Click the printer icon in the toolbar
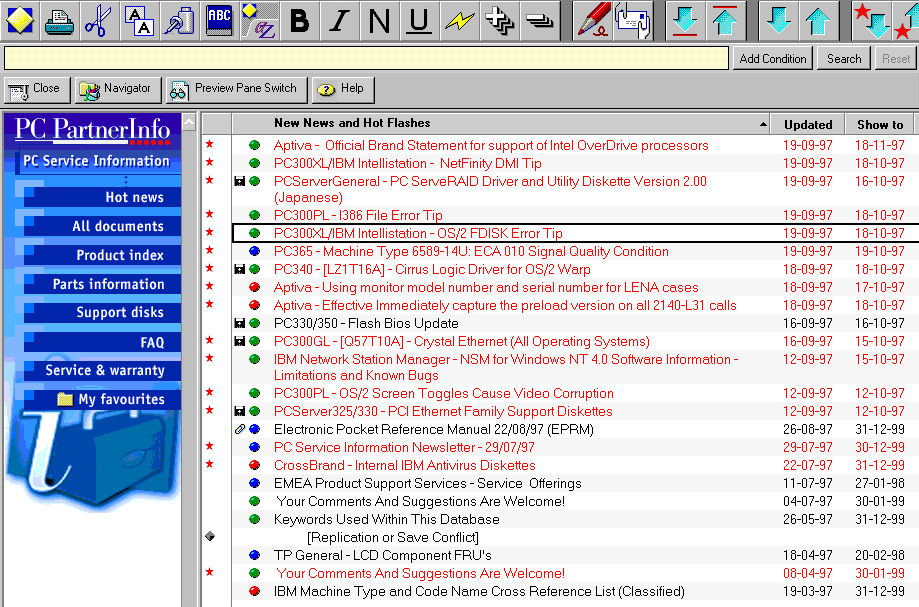 pos(59,20)
